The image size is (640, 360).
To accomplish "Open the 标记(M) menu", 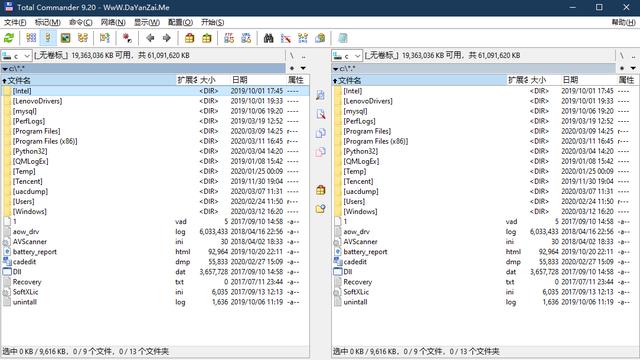I will 47,22.
